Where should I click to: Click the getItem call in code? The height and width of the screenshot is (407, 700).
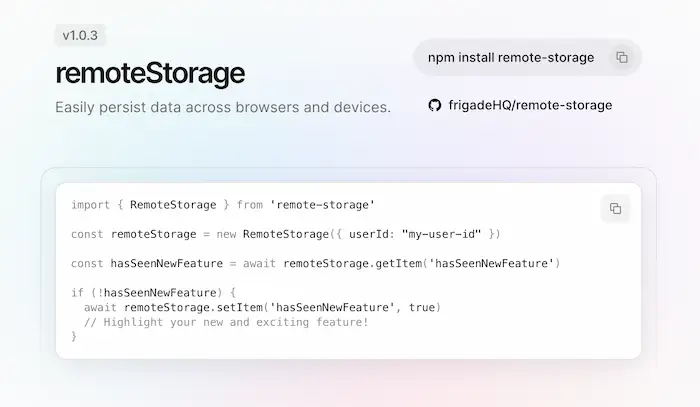click(421, 264)
